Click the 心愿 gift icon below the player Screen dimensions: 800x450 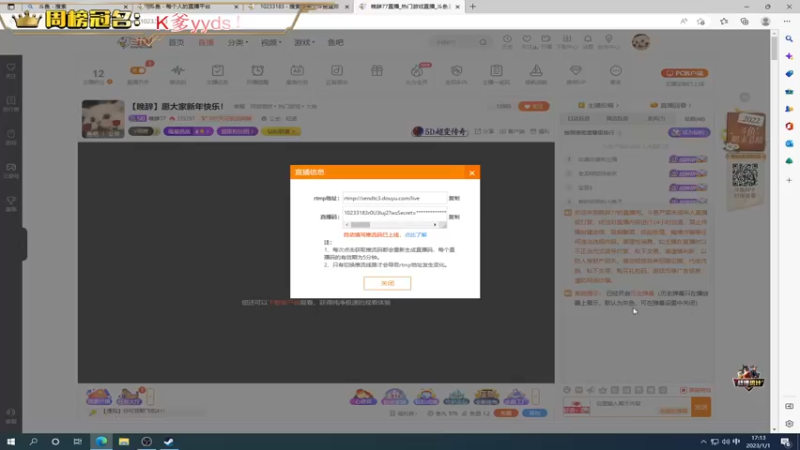tap(363, 397)
